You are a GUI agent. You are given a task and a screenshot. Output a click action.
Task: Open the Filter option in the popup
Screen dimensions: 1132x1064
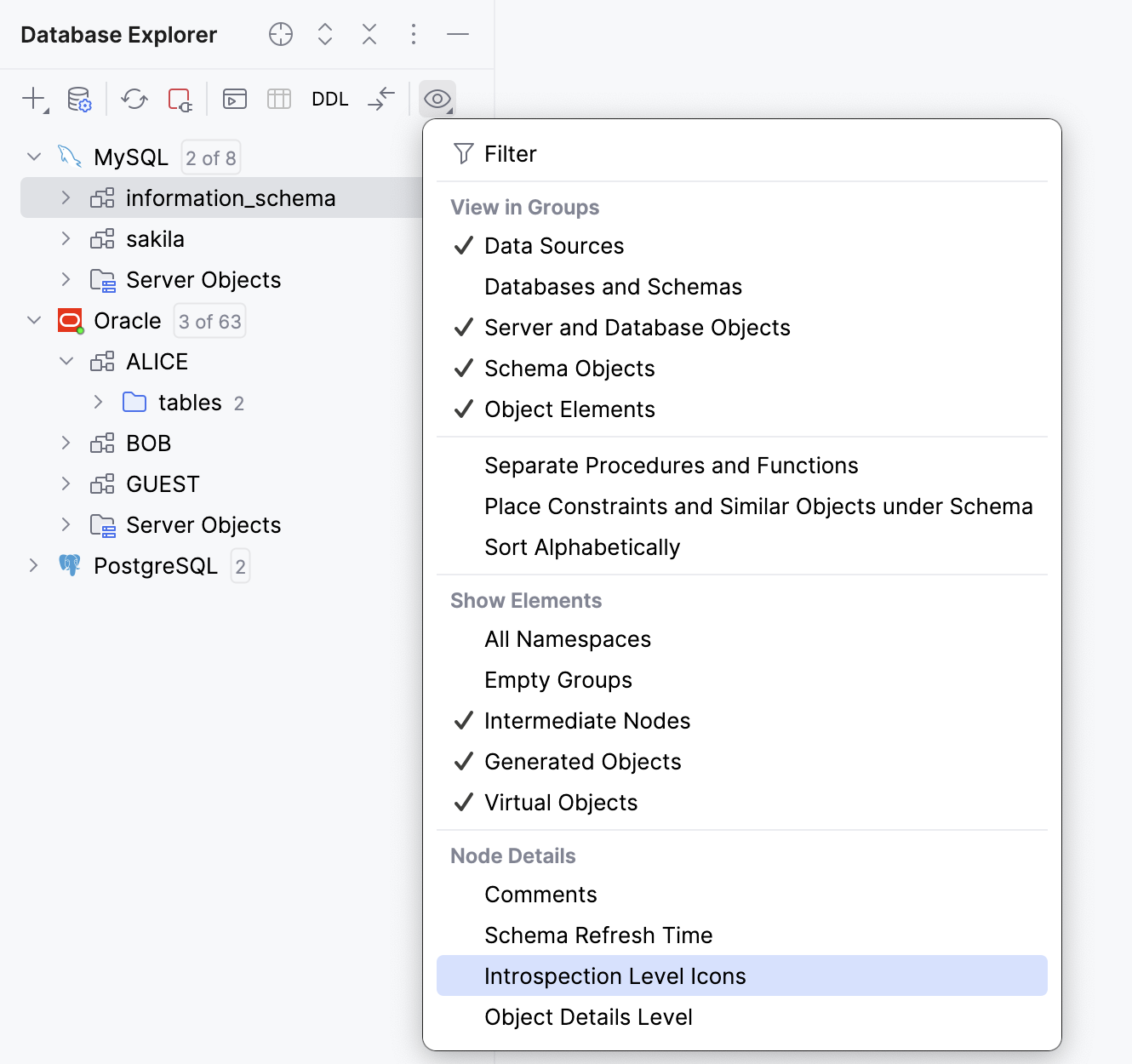(x=510, y=154)
